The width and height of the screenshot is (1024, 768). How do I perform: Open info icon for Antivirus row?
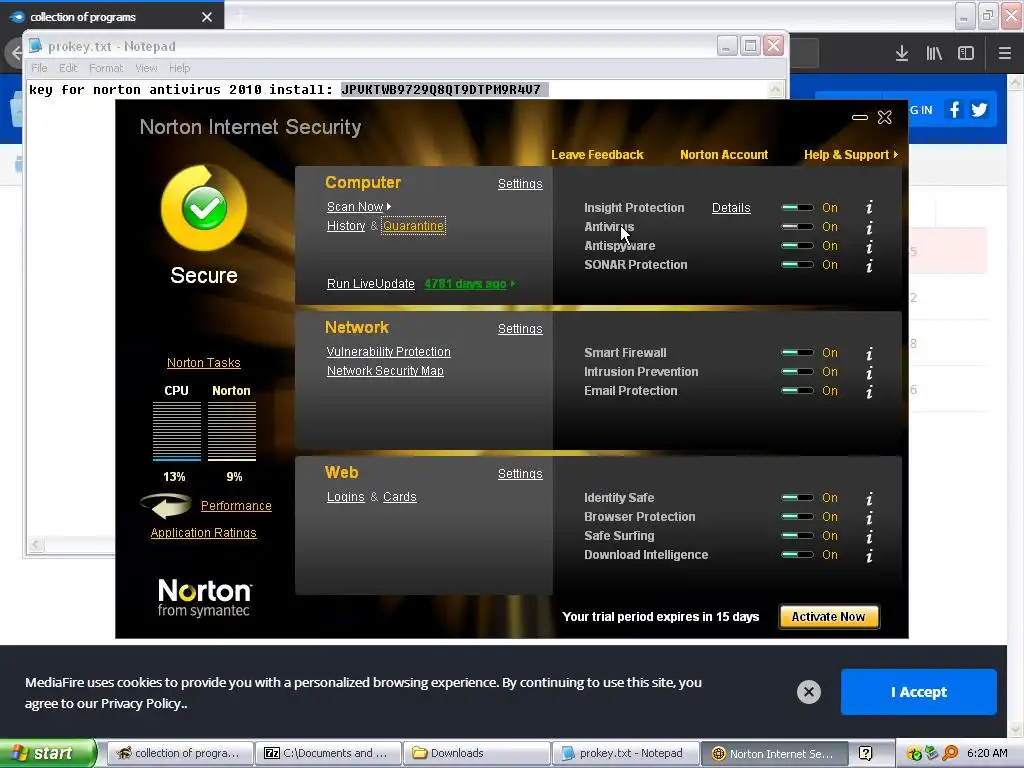pyautogui.click(x=869, y=228)
